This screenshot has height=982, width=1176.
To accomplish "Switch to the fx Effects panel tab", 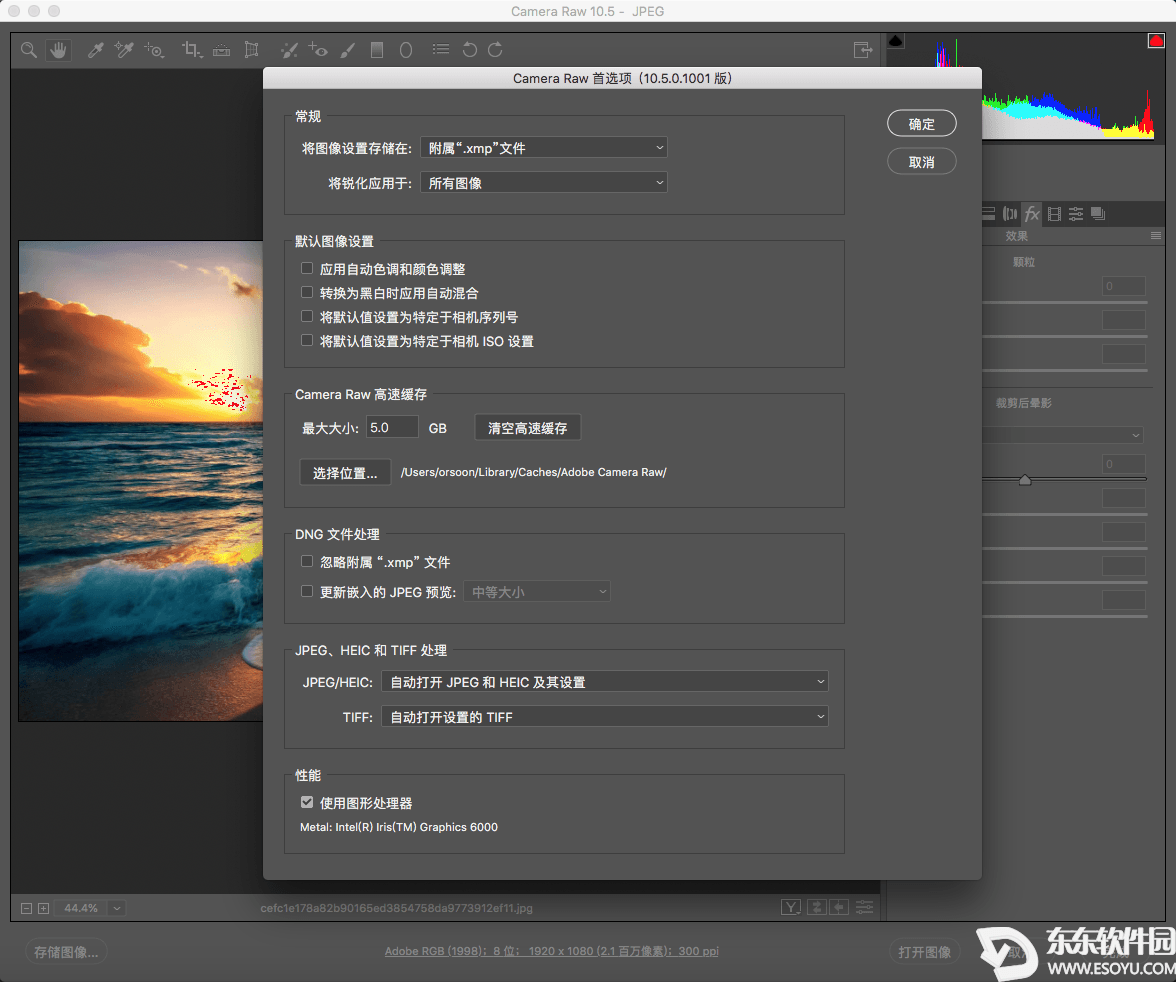I will point(1032,214).
